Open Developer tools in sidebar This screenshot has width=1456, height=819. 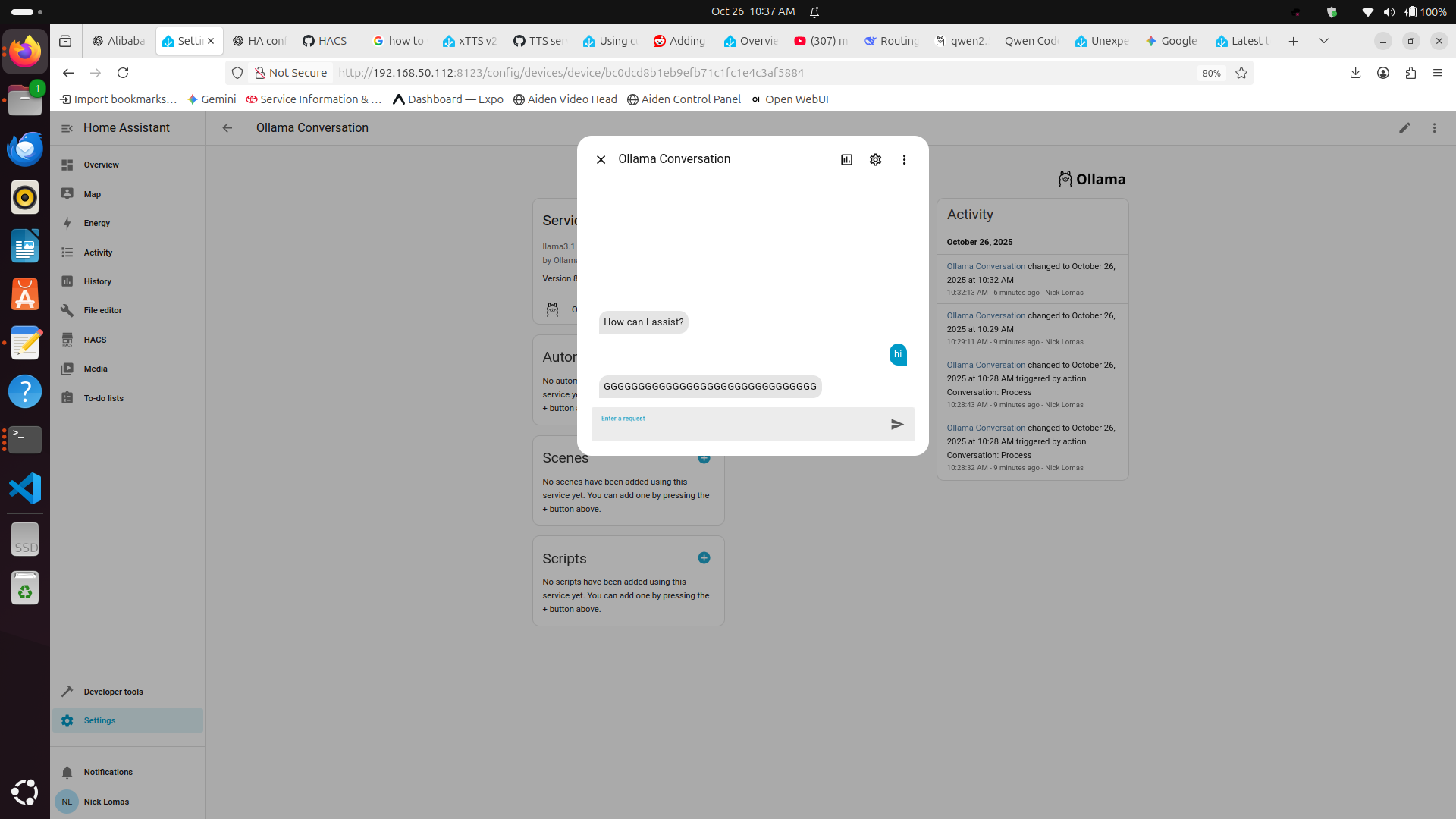click(x=113, y=692)
